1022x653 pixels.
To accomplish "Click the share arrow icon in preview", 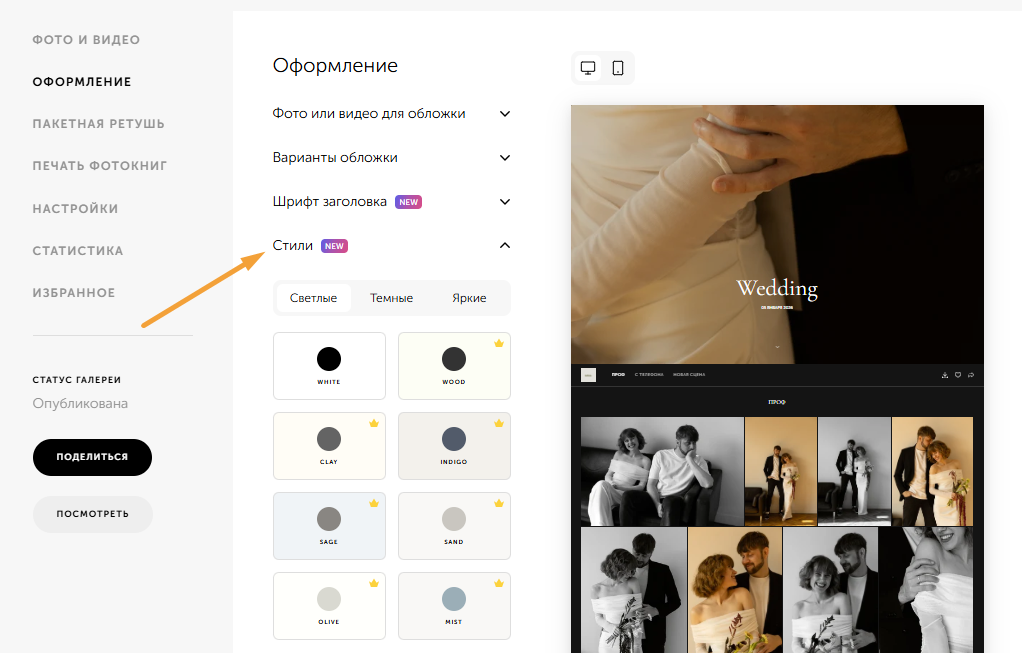I will pos(971,375).
